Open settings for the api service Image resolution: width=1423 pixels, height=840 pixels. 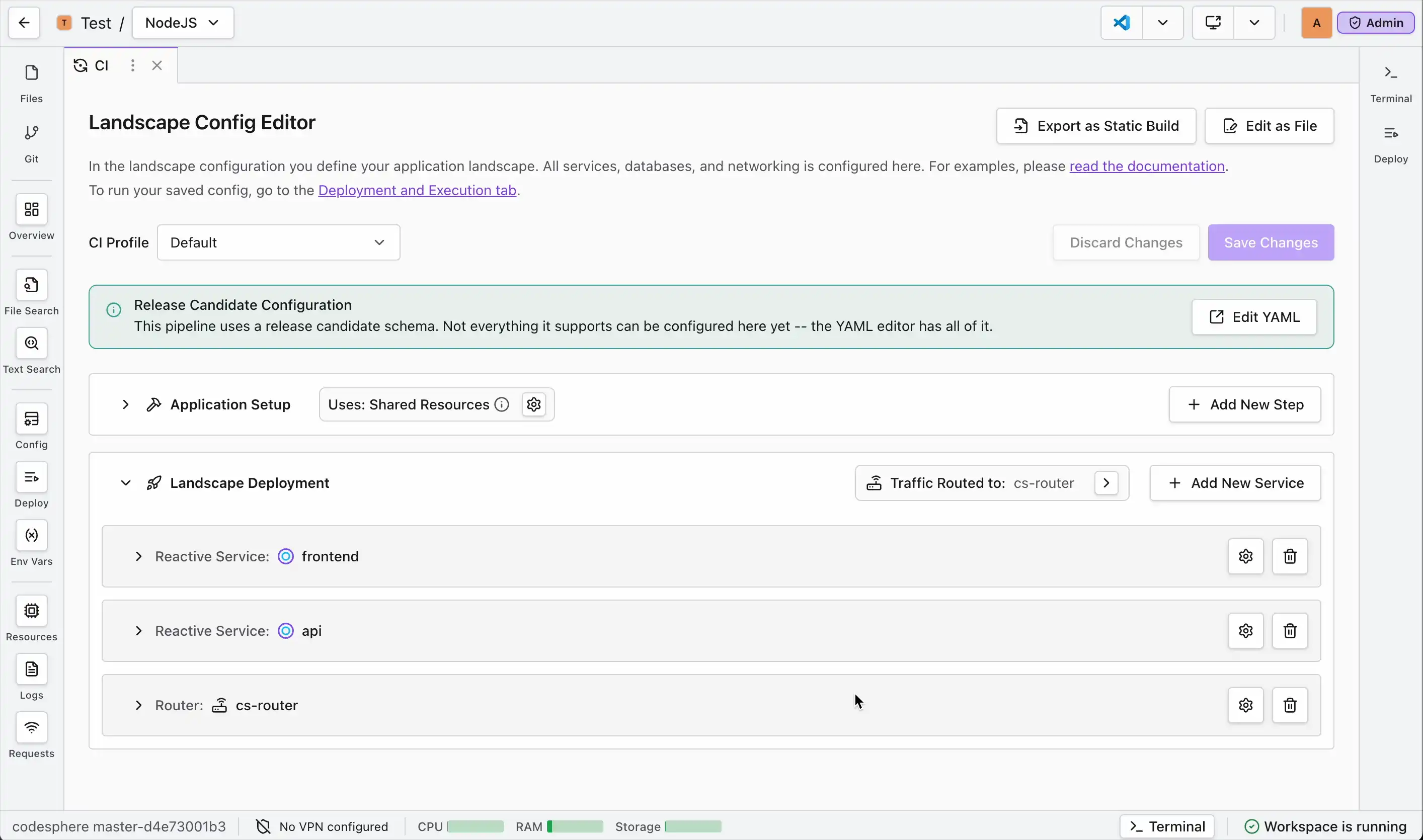[x=1246, y=631]
